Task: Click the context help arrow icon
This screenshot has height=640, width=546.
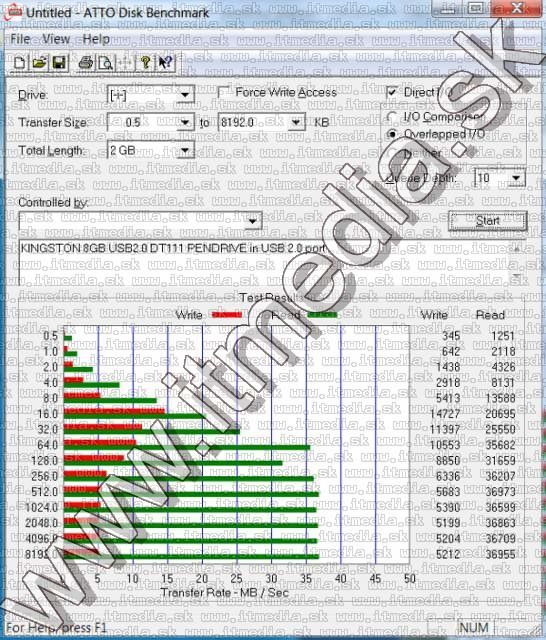Action: (165, 62)
